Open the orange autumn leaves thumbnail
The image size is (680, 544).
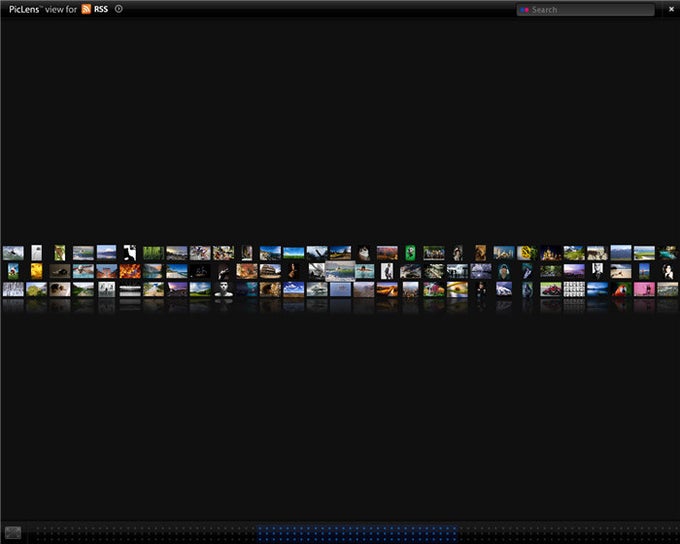[130, 272]
